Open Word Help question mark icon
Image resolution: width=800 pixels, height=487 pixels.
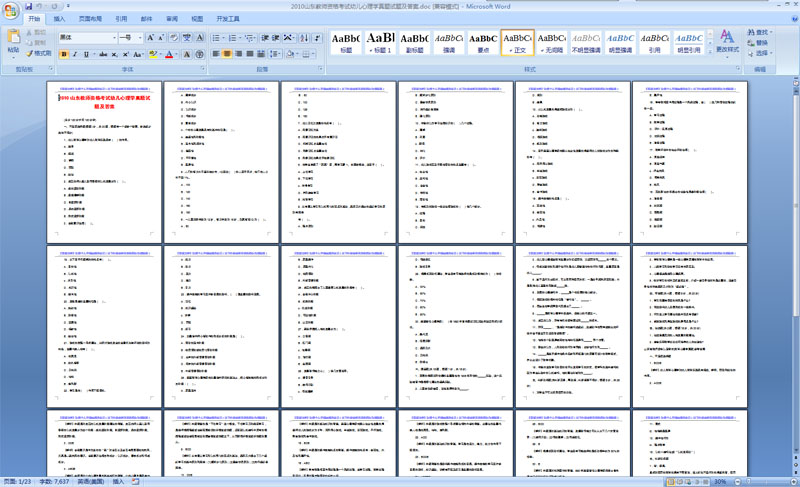pyautogui.click(x=794, y=19)
